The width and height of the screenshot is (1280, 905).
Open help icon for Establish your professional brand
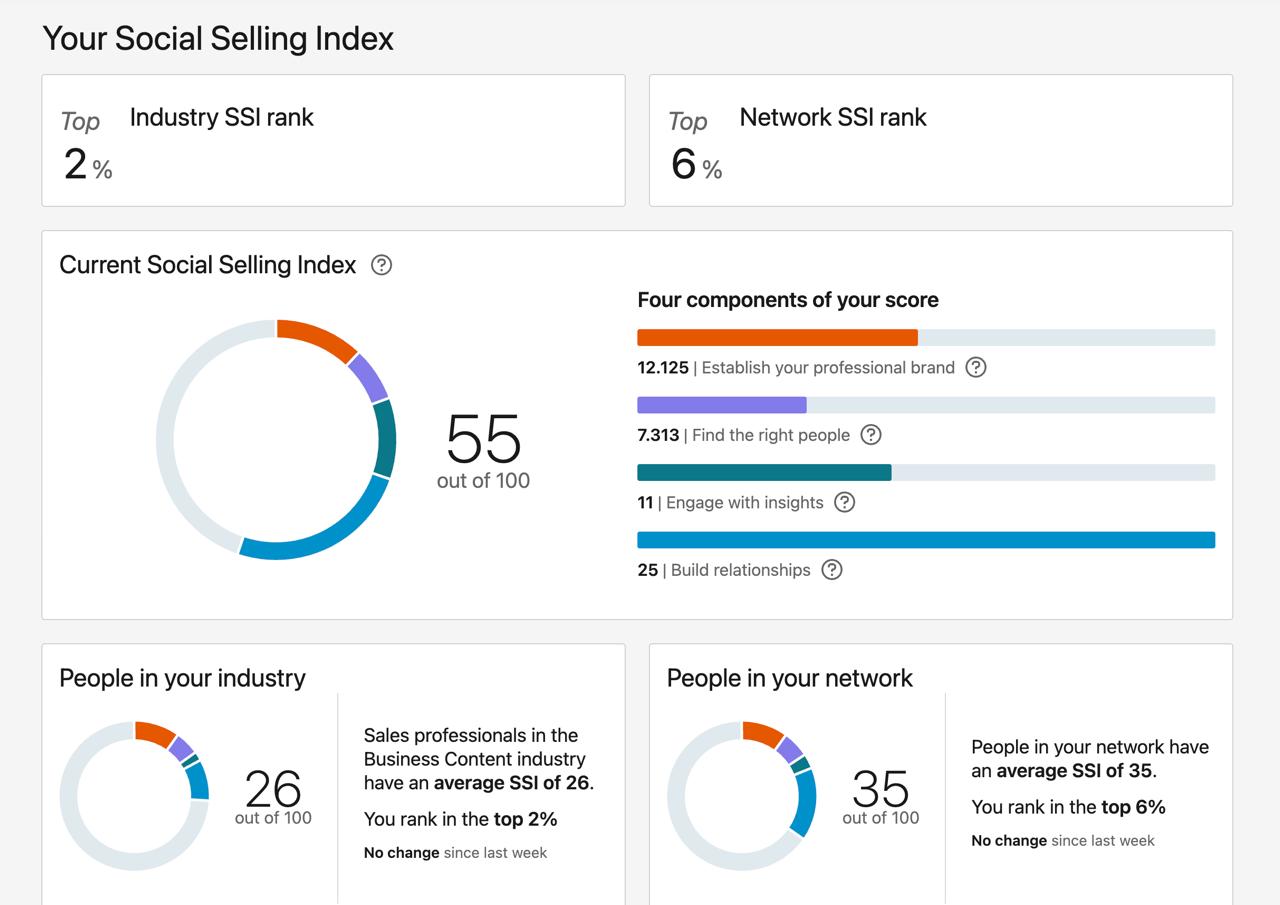(976, 367)
